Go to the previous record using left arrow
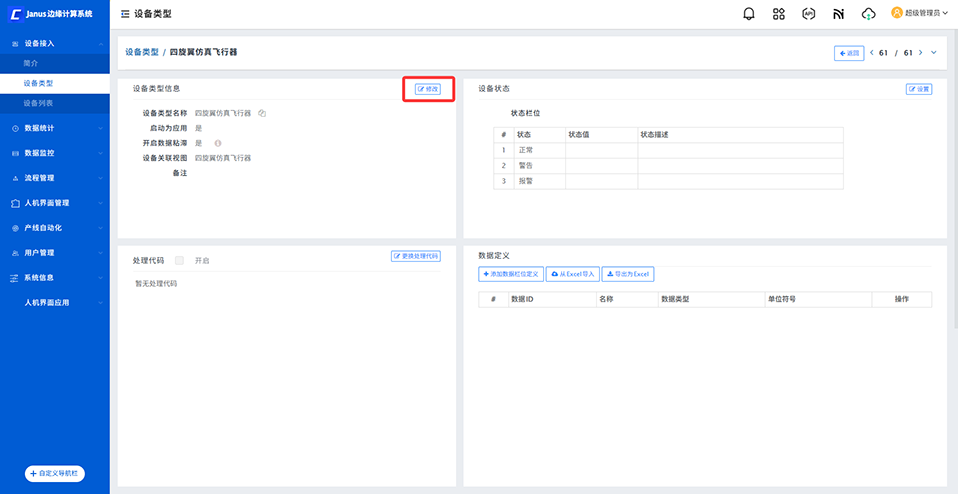Viewport: 958px width, 494px height. pos(871,53)
